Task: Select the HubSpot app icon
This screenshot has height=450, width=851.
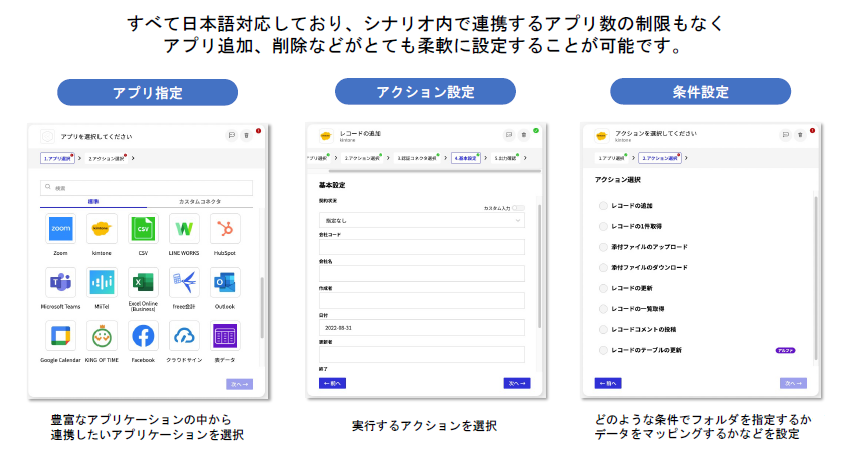Action: coord(225,229)
